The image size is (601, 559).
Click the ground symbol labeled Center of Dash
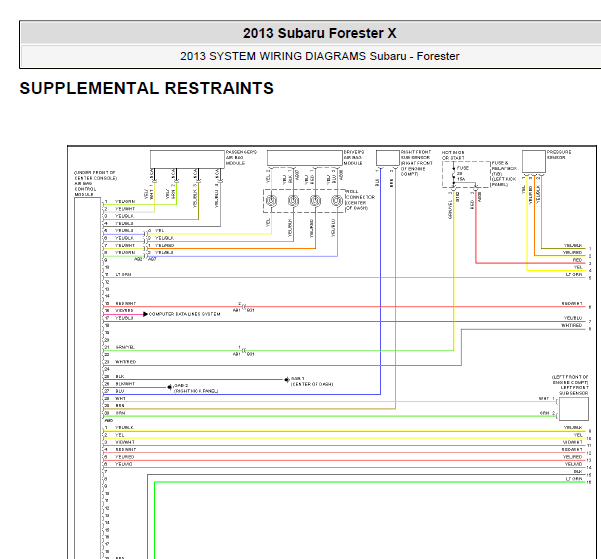[287, 380]
